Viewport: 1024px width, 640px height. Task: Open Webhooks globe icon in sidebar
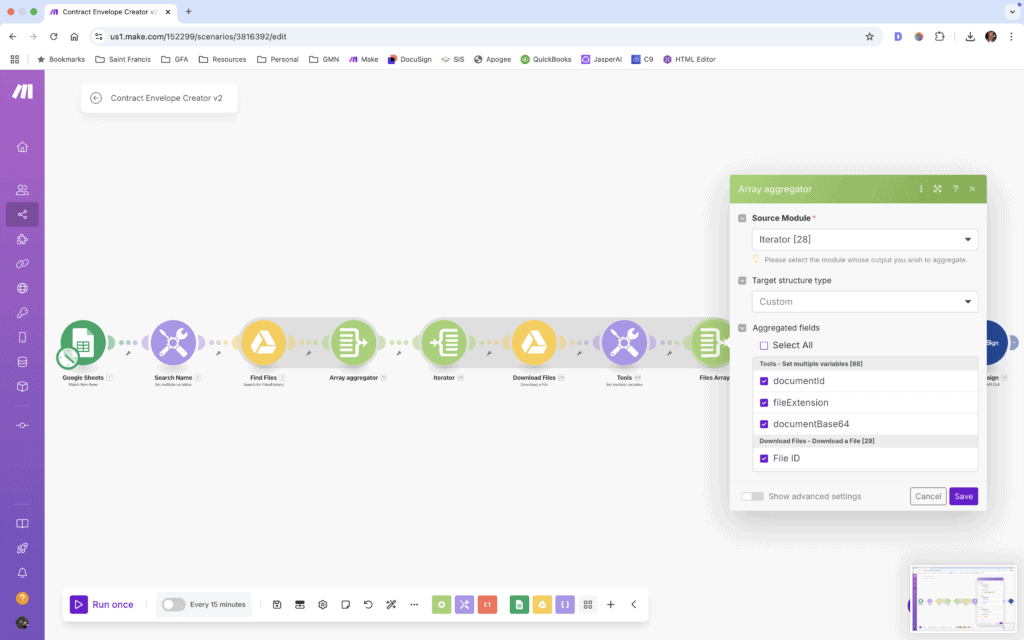[x=22, y=288]
